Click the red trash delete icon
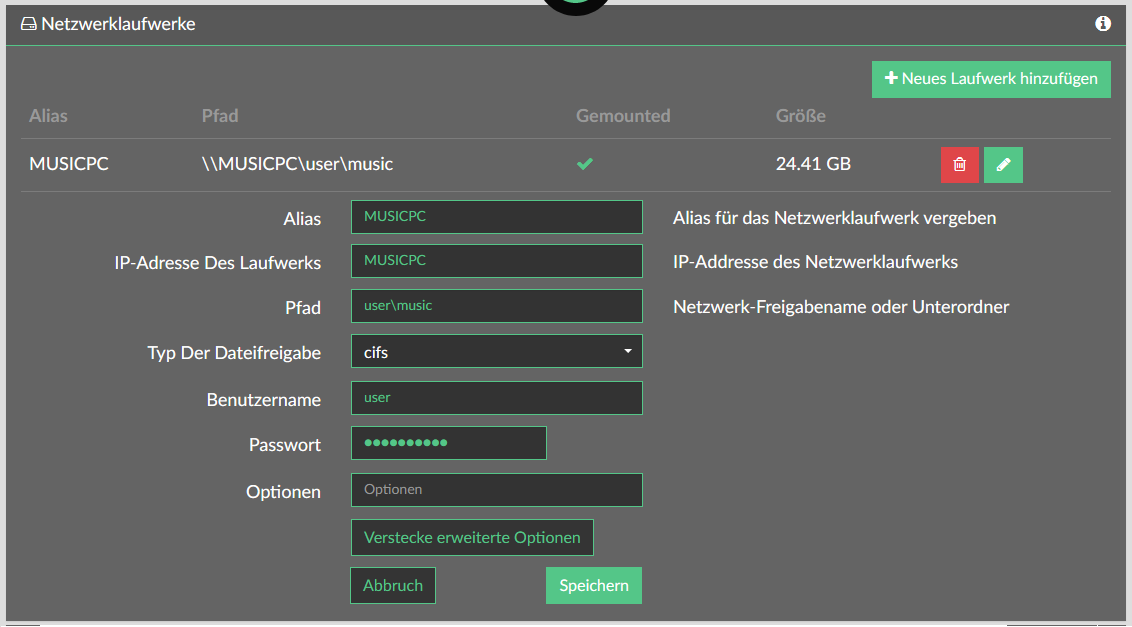This screenshot has height=627, width=1132. [959, 165]
